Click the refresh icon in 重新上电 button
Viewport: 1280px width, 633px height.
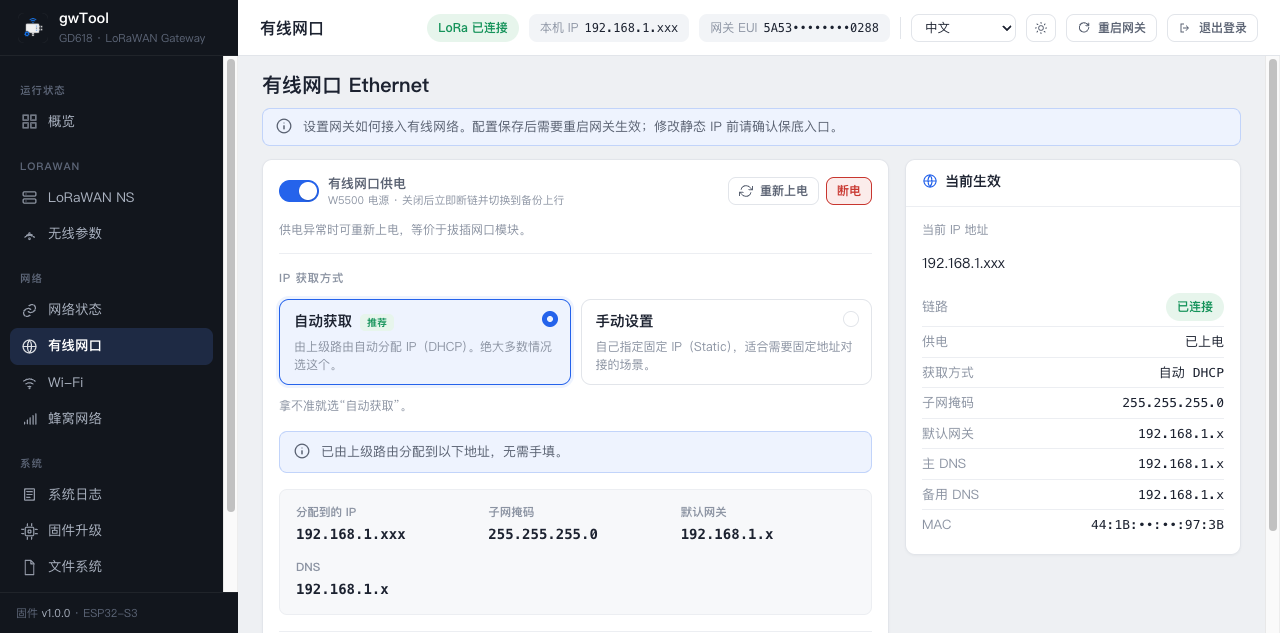746,191
